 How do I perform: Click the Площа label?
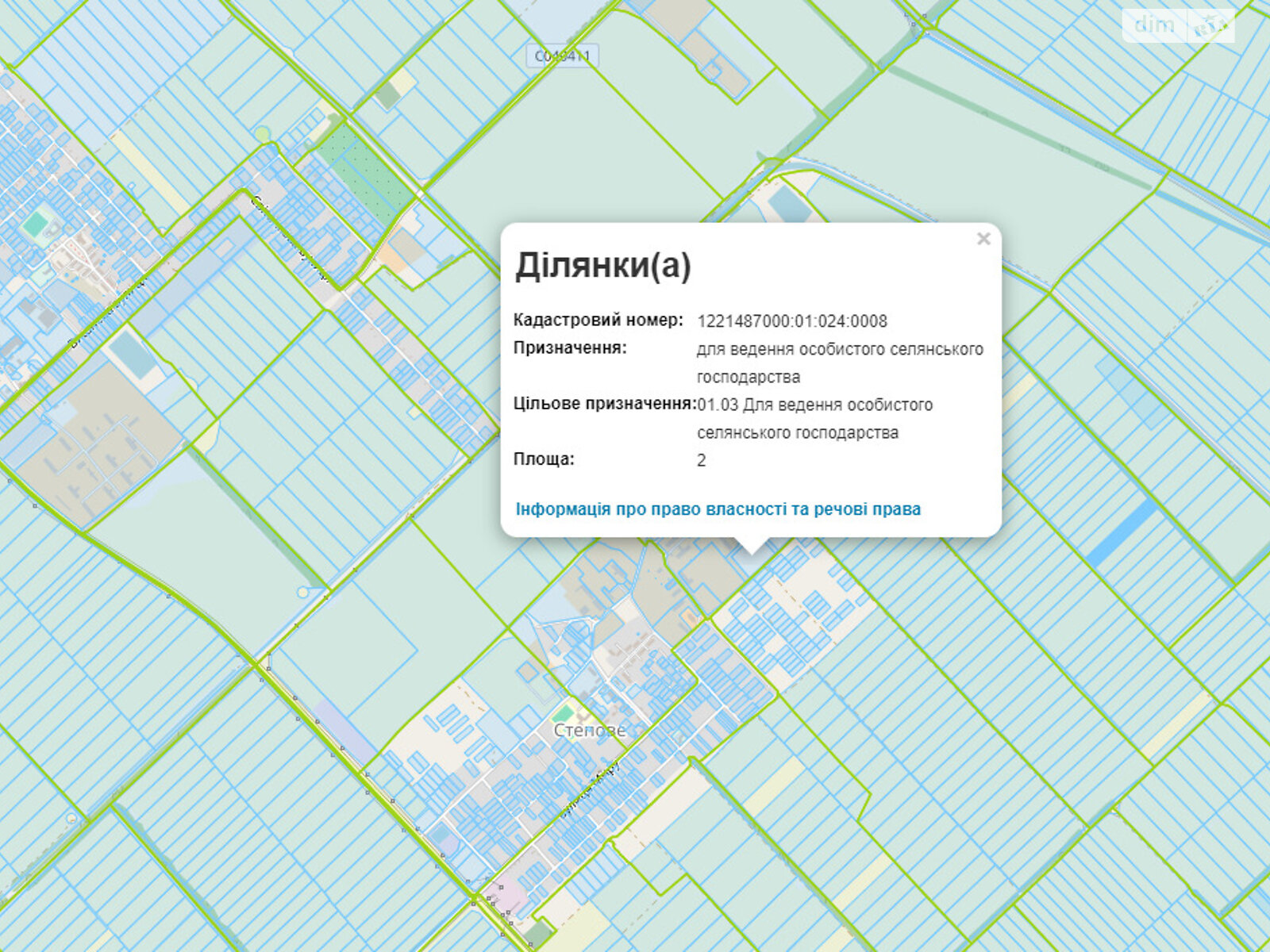pos(544,459)
